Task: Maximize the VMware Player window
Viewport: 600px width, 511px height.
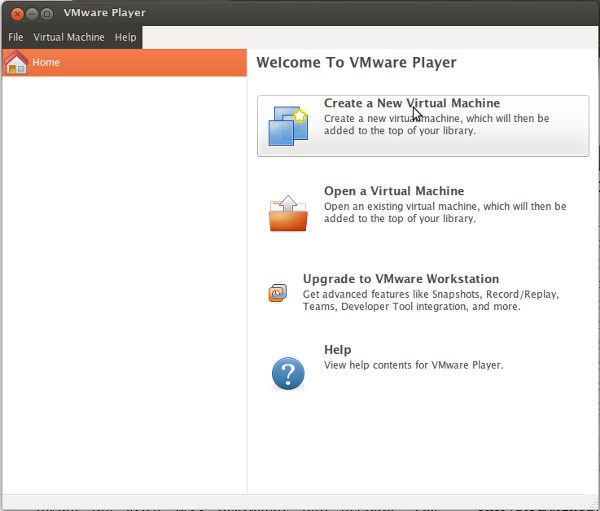Action: [x=47, y=13]
